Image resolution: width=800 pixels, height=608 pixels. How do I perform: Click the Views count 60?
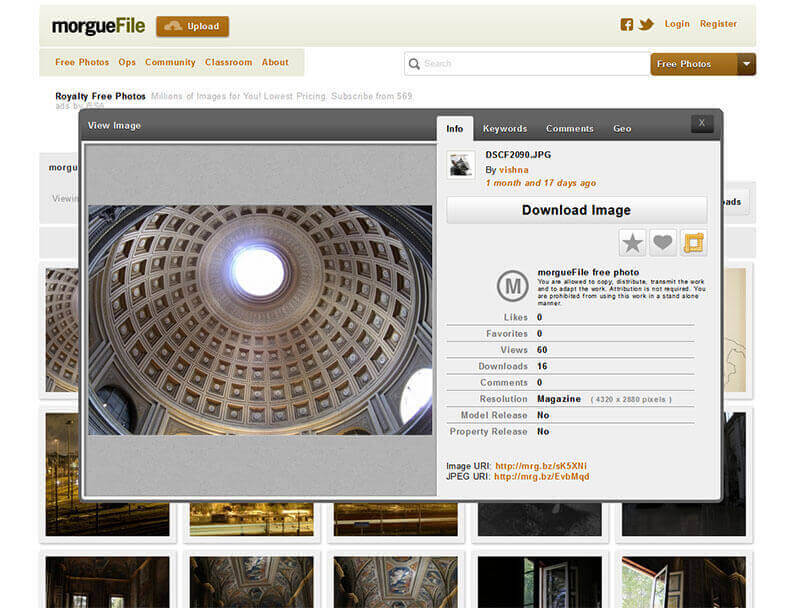coord(542,350)
